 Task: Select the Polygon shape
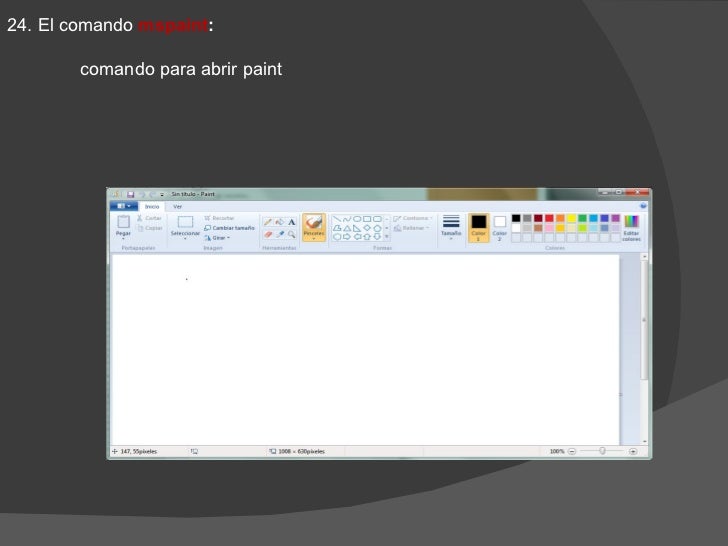tap(337, 228)
